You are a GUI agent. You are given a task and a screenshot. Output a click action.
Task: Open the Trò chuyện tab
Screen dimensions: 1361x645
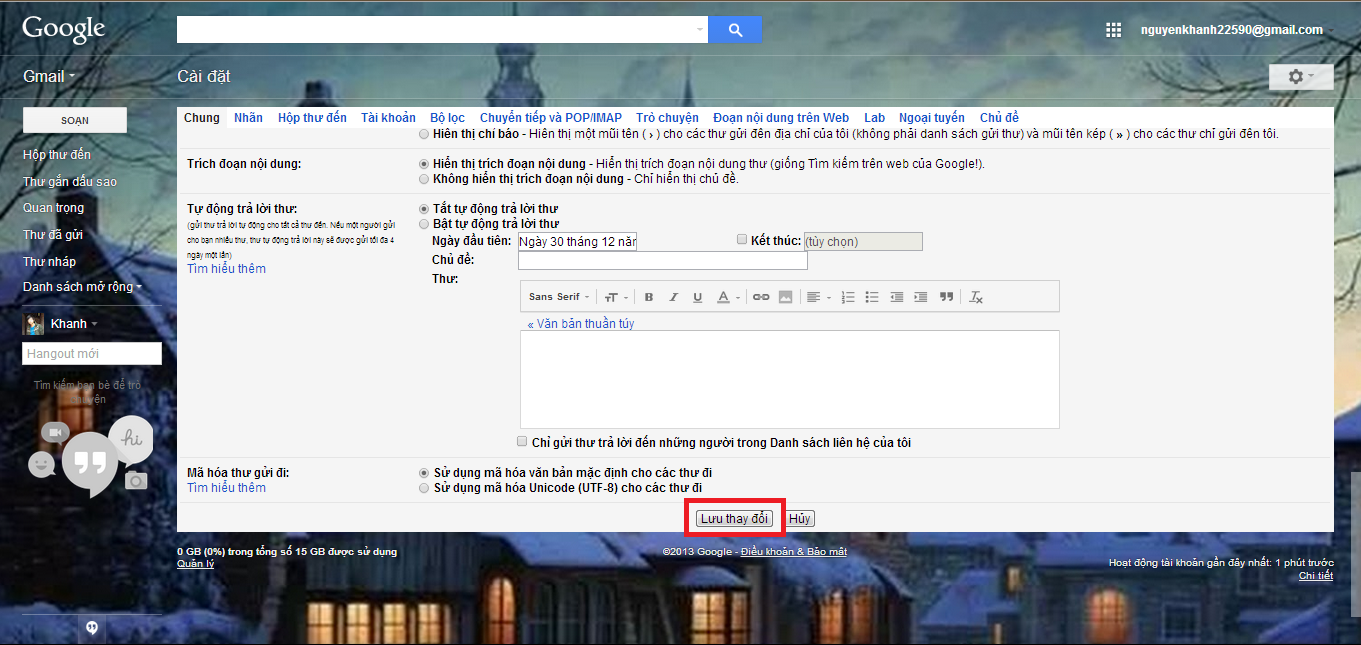(667, 118)
